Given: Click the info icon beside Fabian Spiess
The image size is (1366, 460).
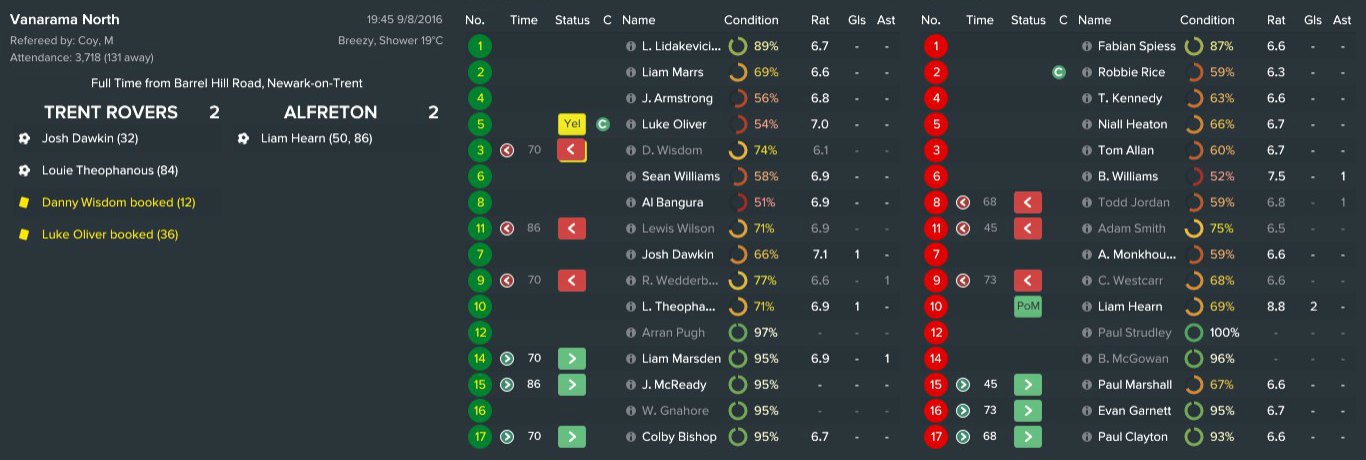Looking at the screenshot, I should (1087, 46).
